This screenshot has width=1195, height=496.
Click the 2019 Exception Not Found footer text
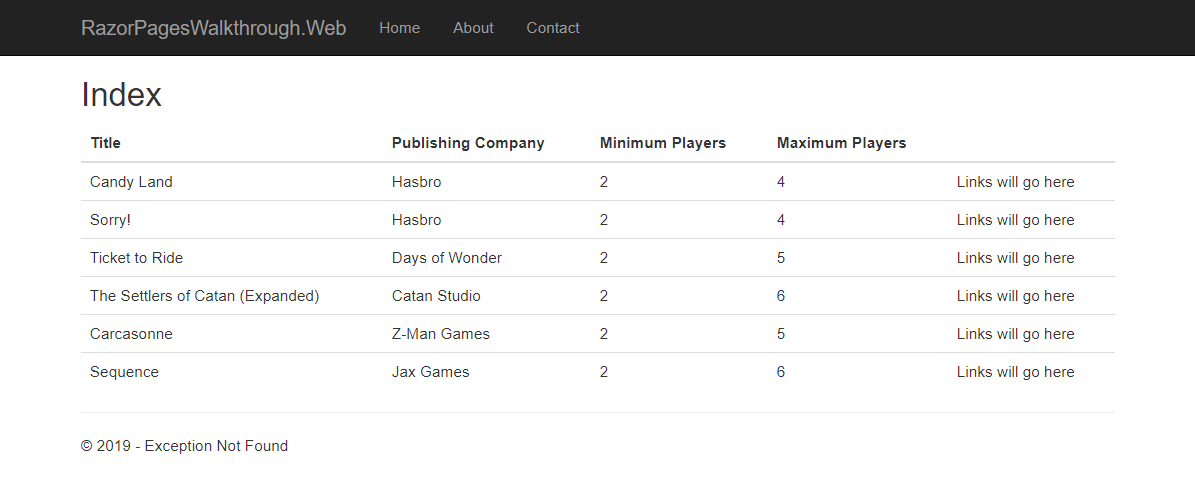pyautogui.click(x=184, y=446)
